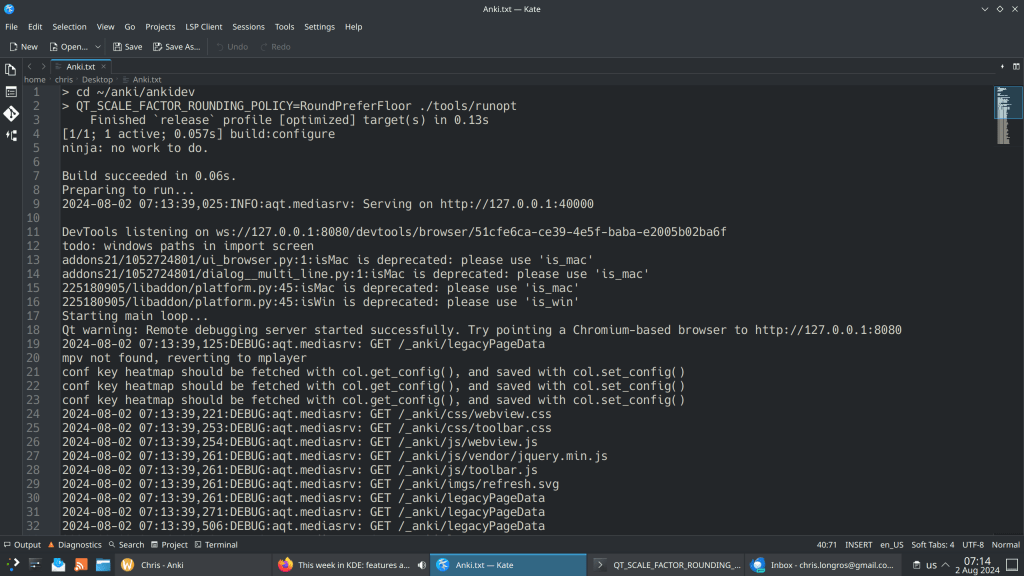The width and height of the screenshot is (1024, 576).
Task: Click the Save As toolbar icon
Action: pos(176,47)
